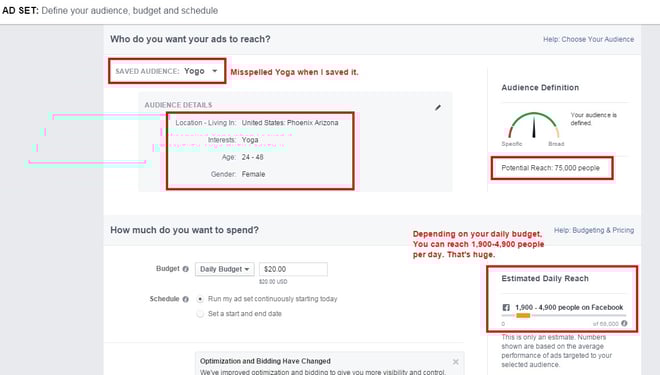The width and height of the screenshot is (660, 375).
Task: Open the Daily Budget dropdown
Action: click(x=224, y=269)
